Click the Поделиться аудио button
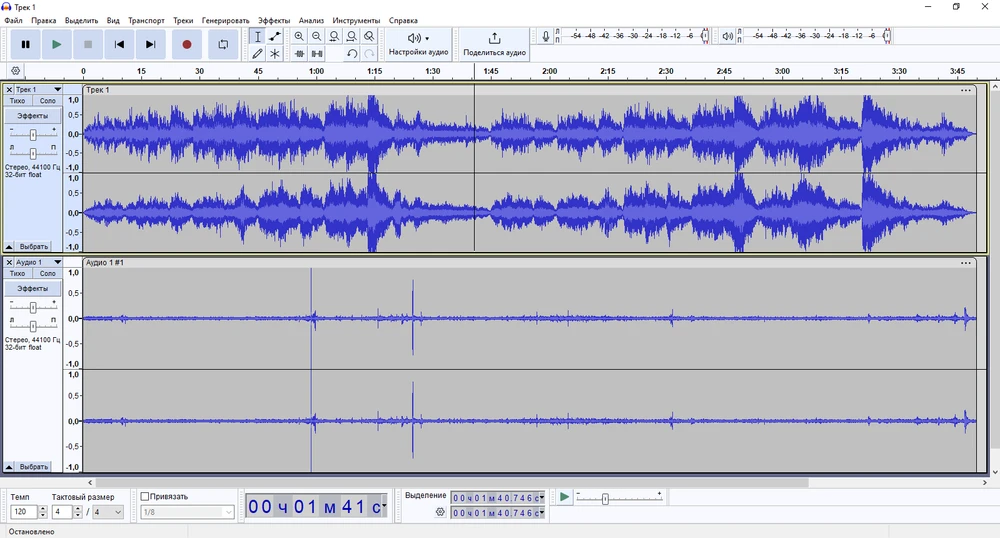The image size is (1000, 538). [494, 44]
